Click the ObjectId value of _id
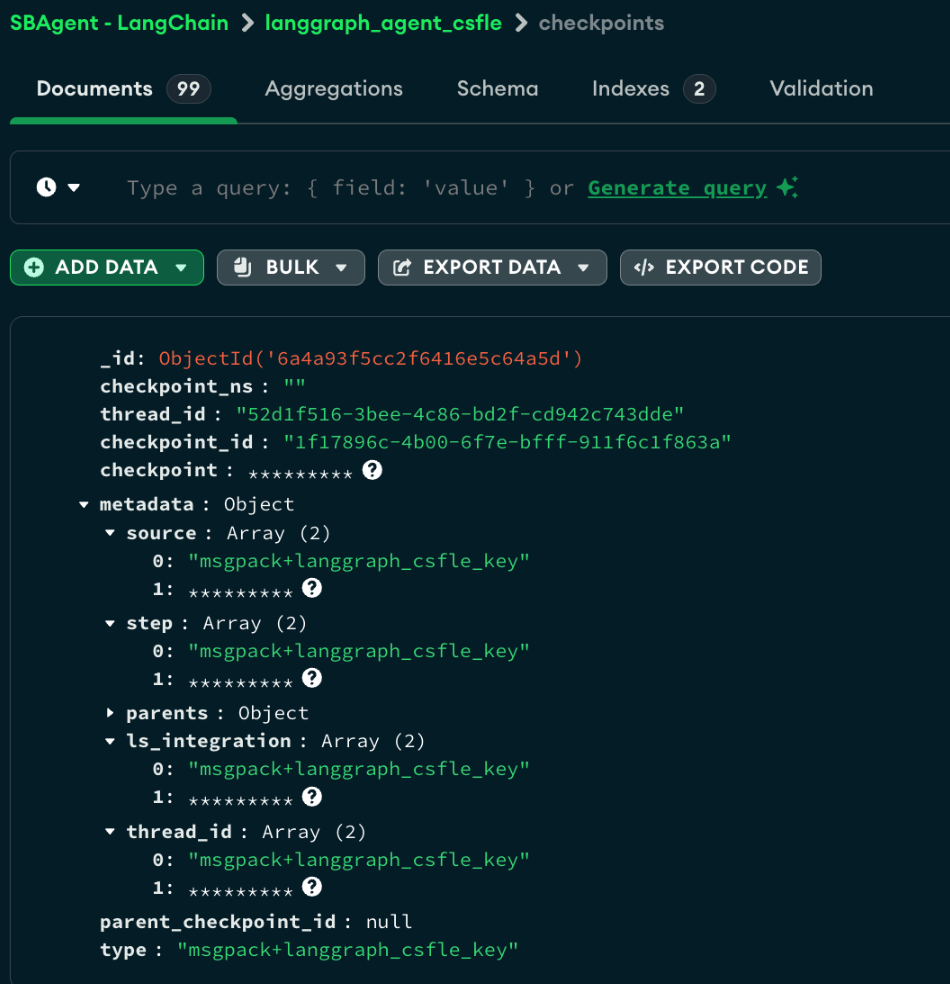950x984 pixels. tap(370, 358)
